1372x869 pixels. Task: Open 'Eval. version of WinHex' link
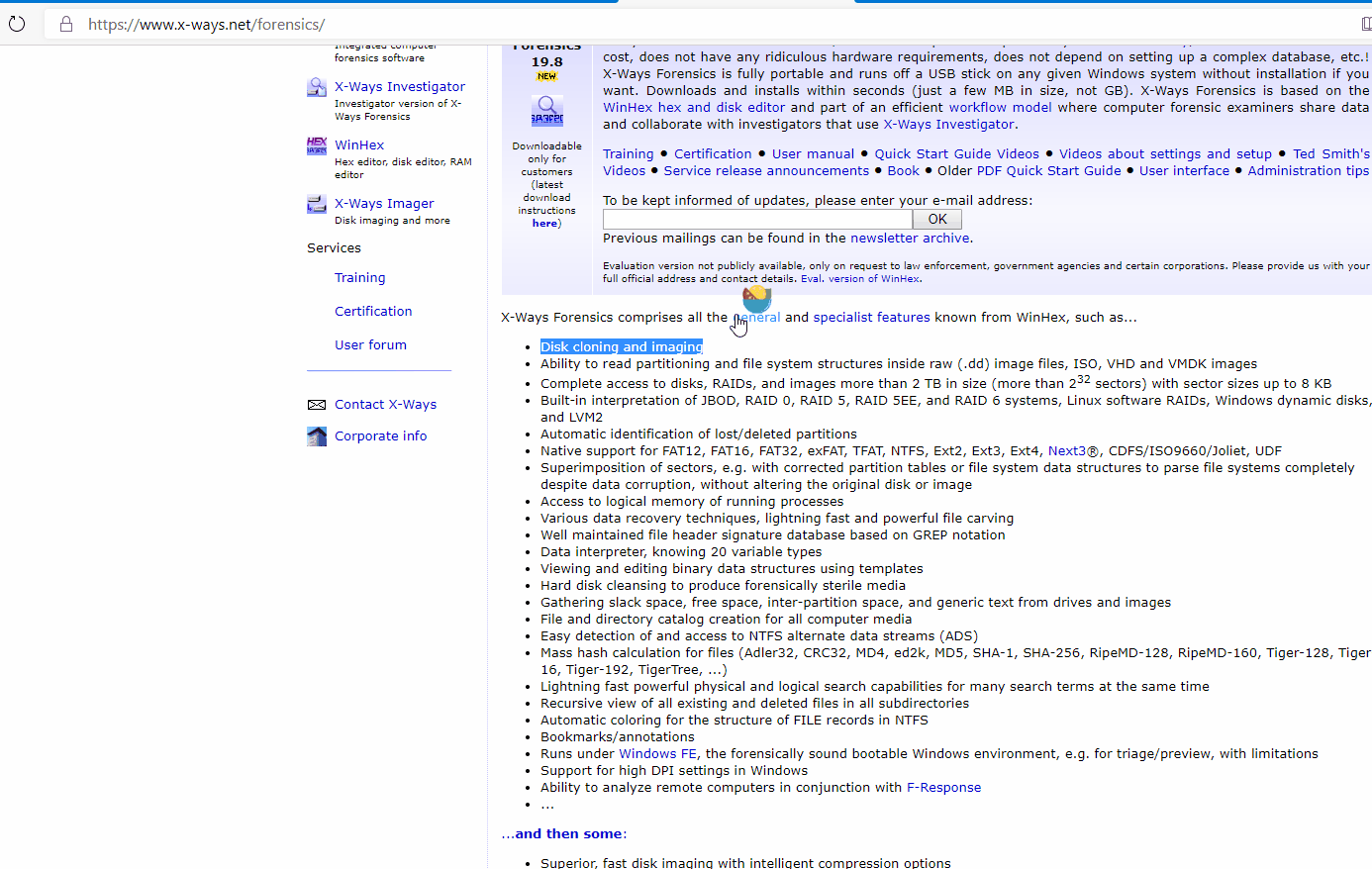pyautogui.click(x=860, y=279)
